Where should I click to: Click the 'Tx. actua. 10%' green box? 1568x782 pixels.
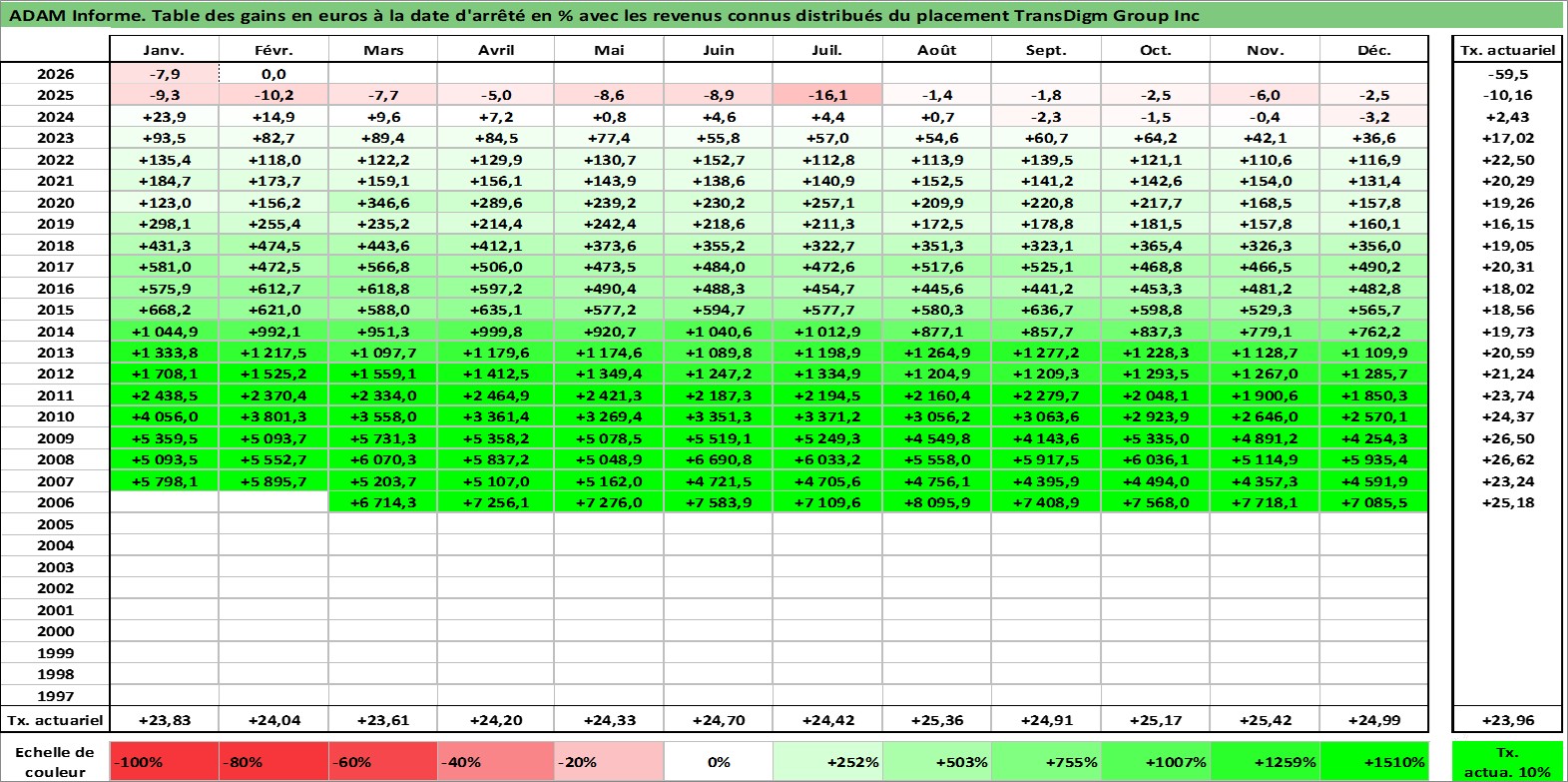(x=1507, y=761)
